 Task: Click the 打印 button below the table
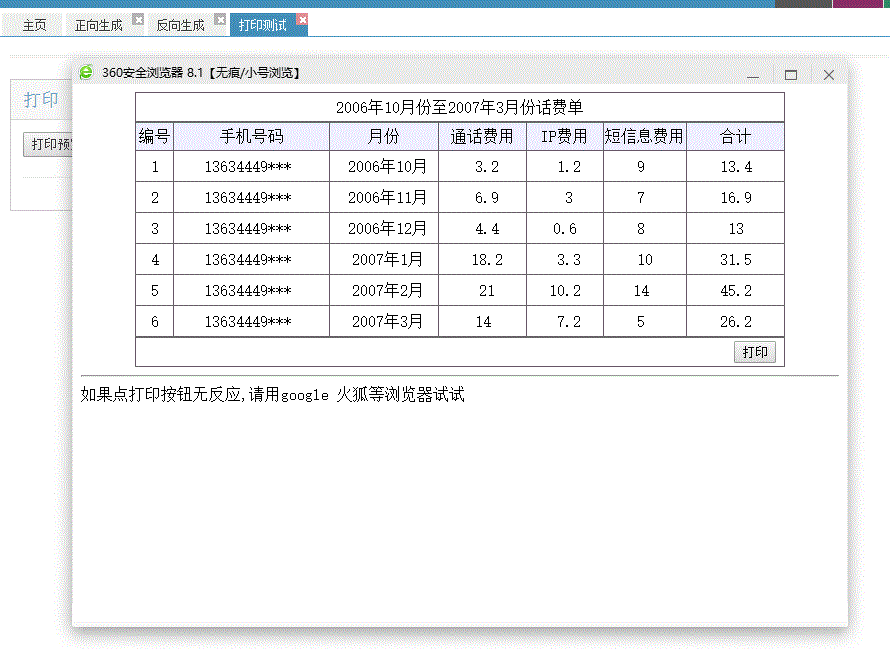tap(755, 352)
